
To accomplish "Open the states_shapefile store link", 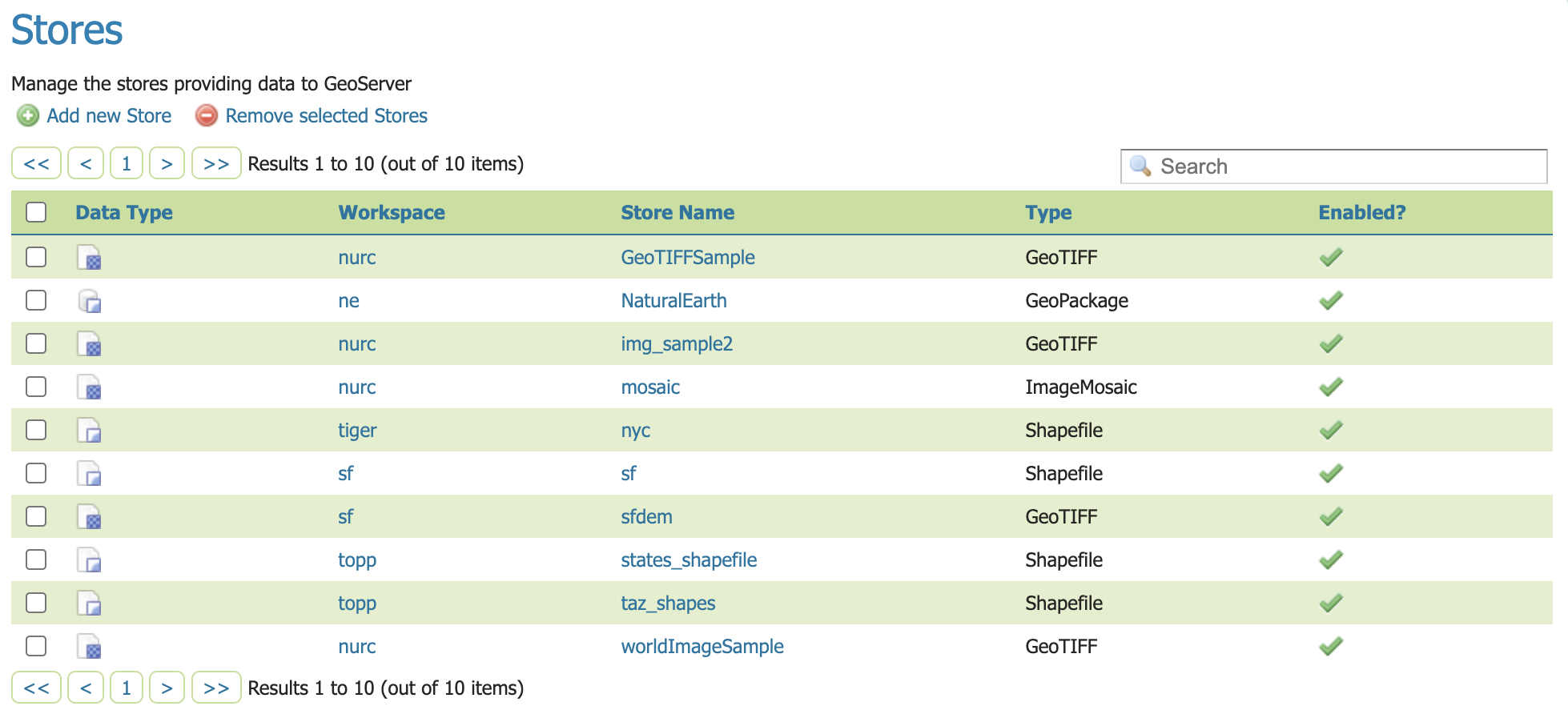I will (689, 560).
